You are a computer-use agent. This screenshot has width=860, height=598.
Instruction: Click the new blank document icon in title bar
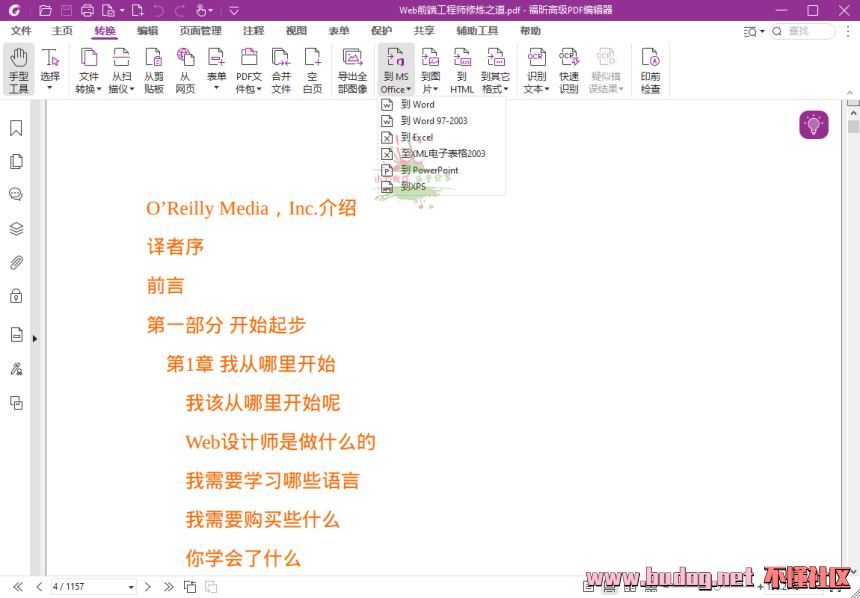click(x=138, y=10)
